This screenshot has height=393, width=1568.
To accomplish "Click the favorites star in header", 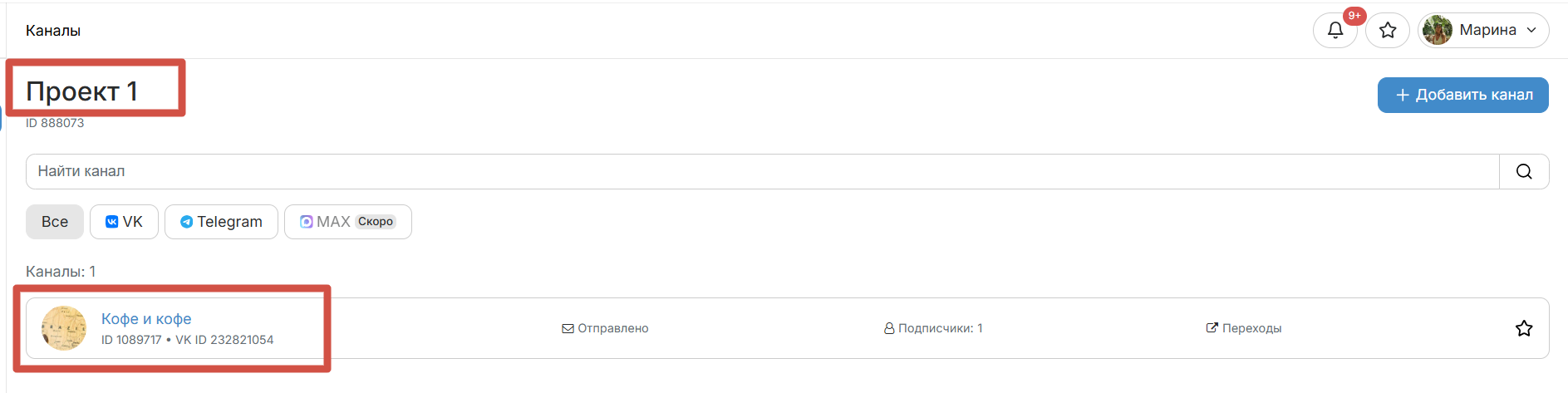I will click(x=1388, y=31).
